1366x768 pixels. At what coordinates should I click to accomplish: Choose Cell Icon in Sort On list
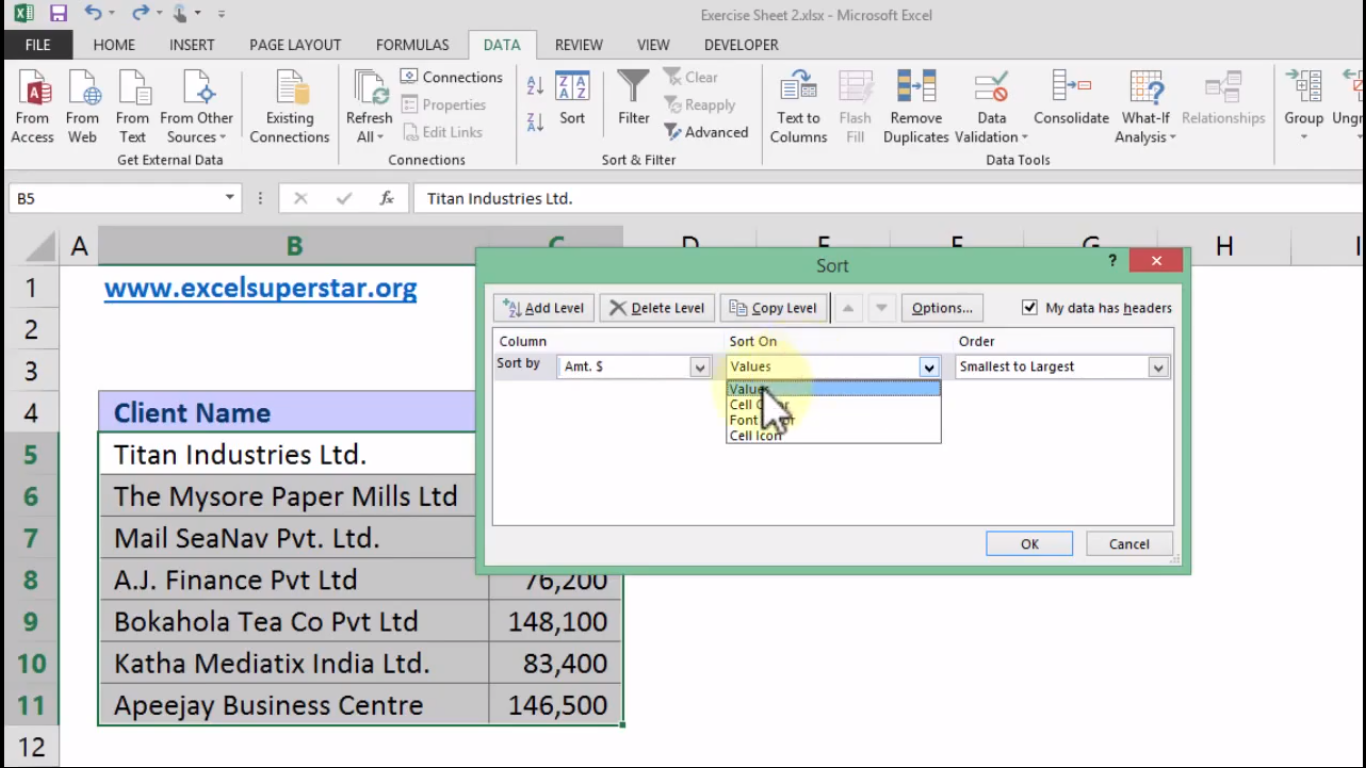click(833, 435)
